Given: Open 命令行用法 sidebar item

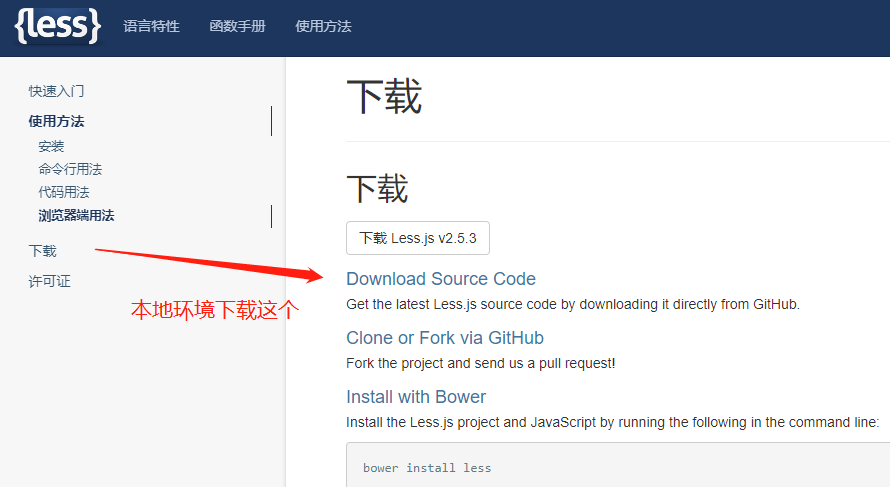Looking at the screenshot, I should click(70, 169).
